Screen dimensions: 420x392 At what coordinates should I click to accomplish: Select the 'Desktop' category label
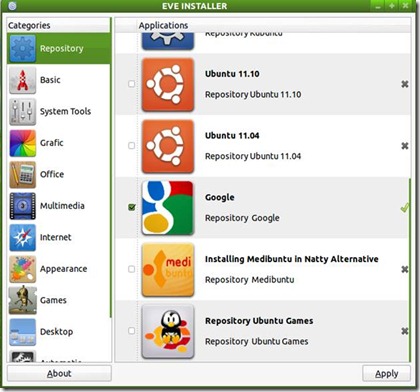click(x=56, y=332)
